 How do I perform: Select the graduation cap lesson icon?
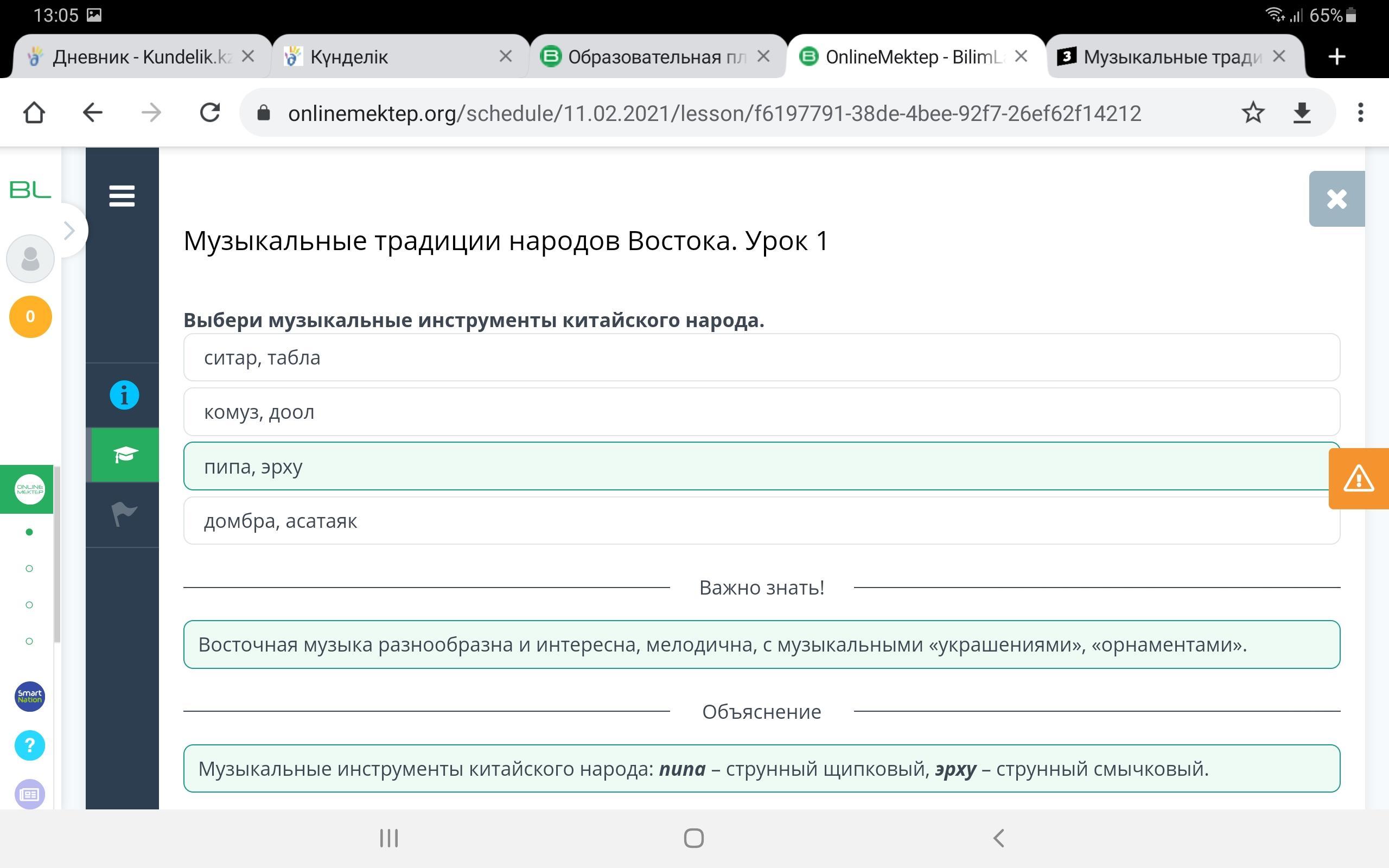pos(124,455)
